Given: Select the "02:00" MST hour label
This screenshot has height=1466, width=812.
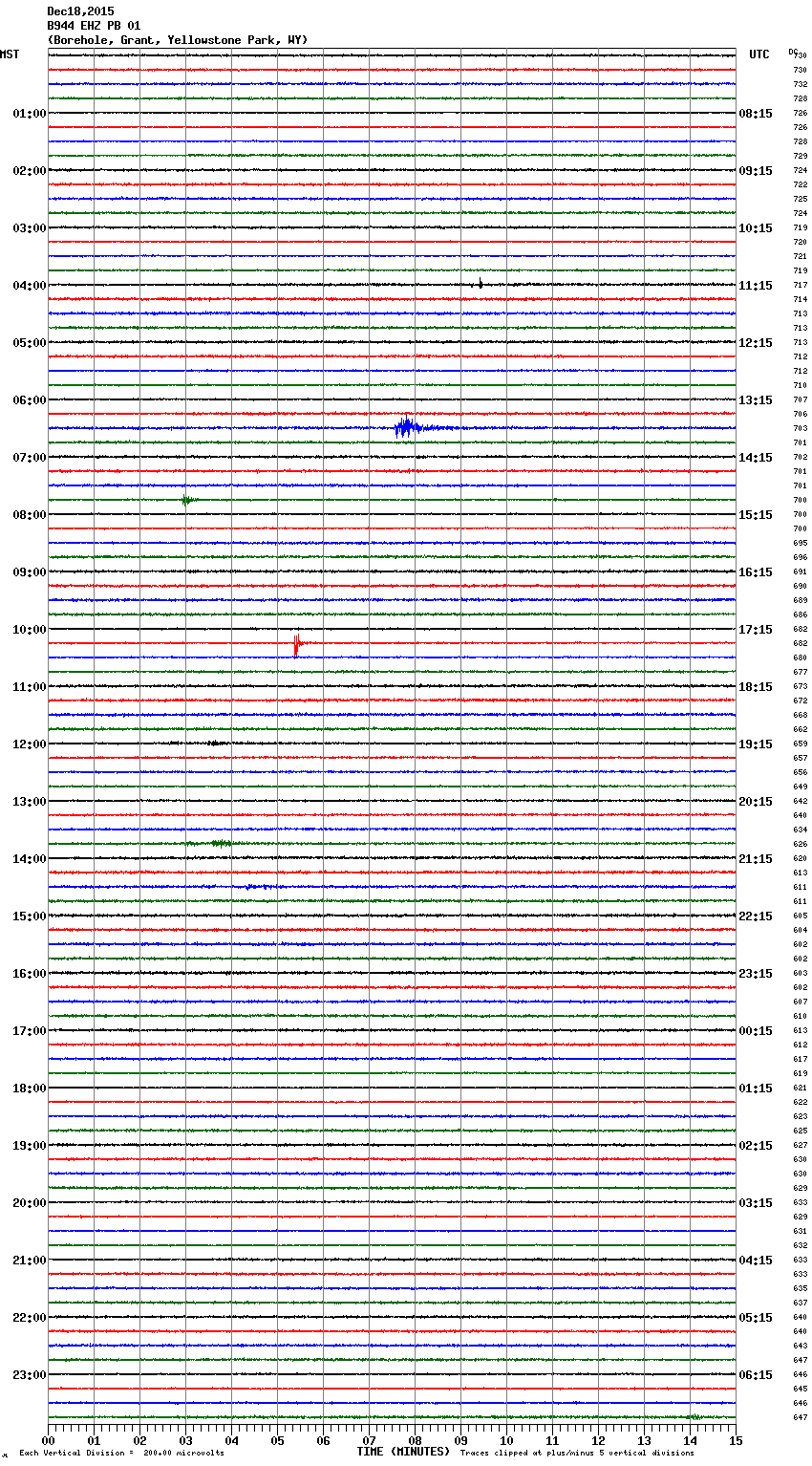Looking at the screenshot, I should (x=30, y=171).
